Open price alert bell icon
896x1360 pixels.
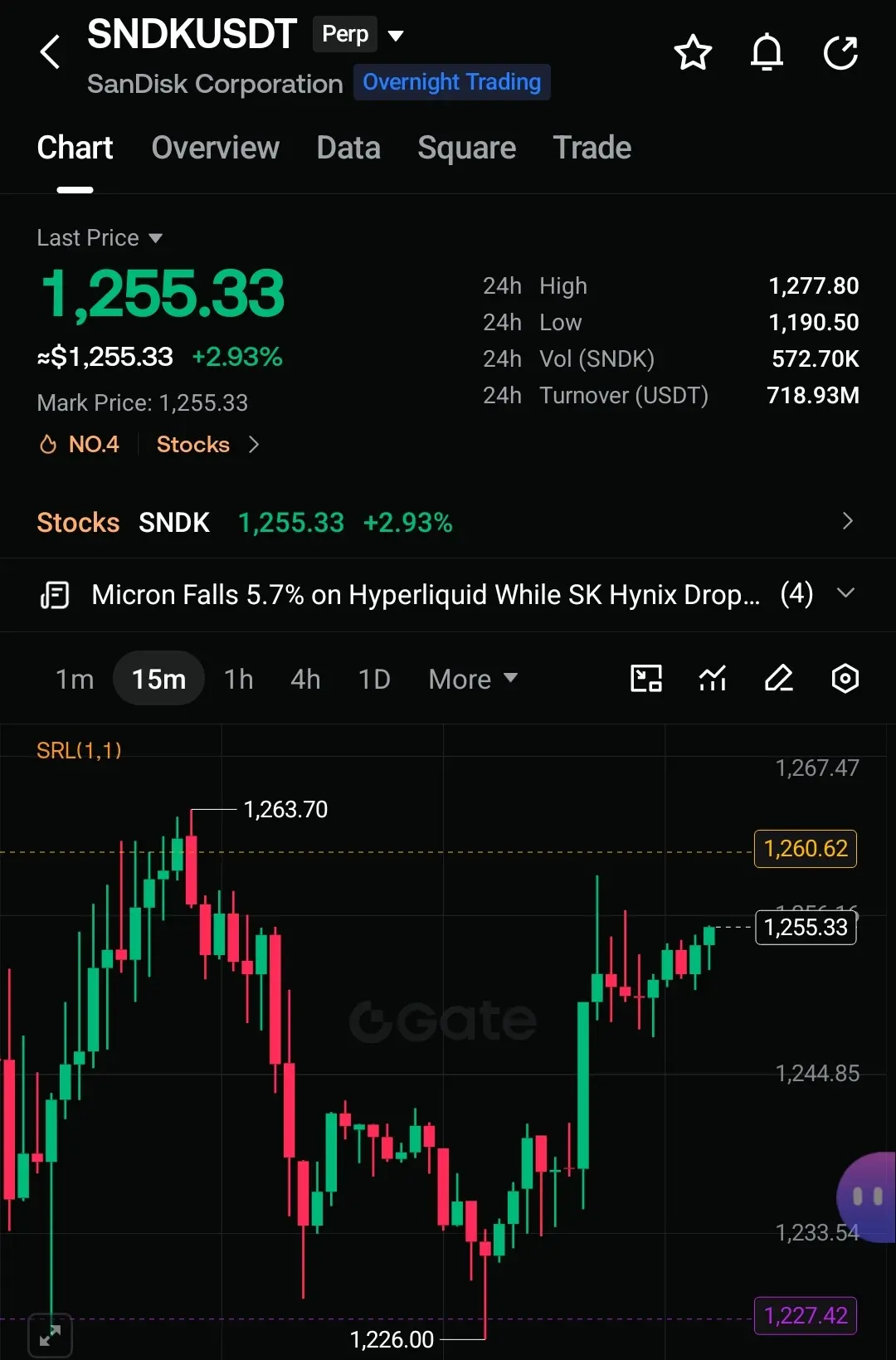[767, 53]
